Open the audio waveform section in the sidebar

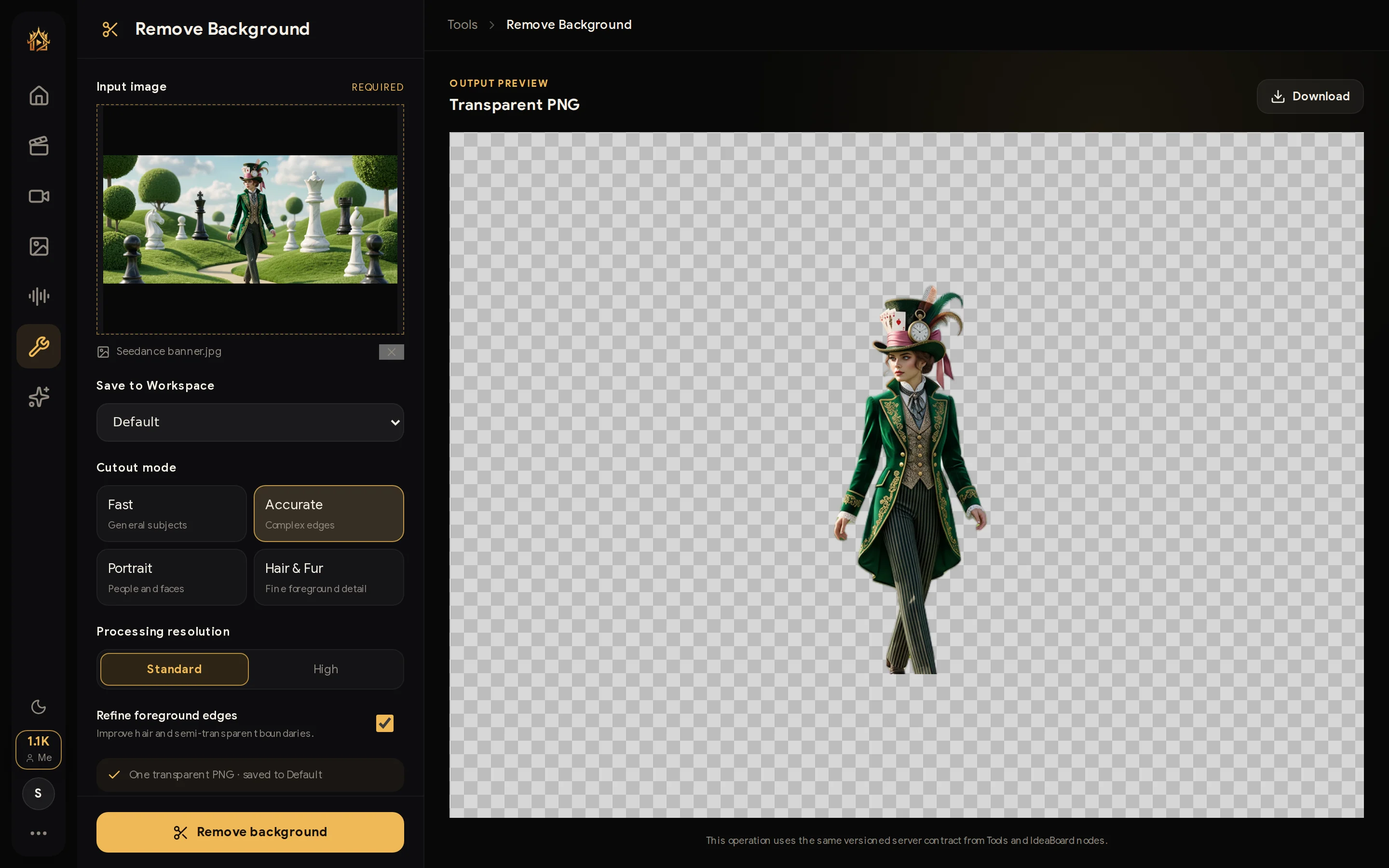(x=39, y=296)
